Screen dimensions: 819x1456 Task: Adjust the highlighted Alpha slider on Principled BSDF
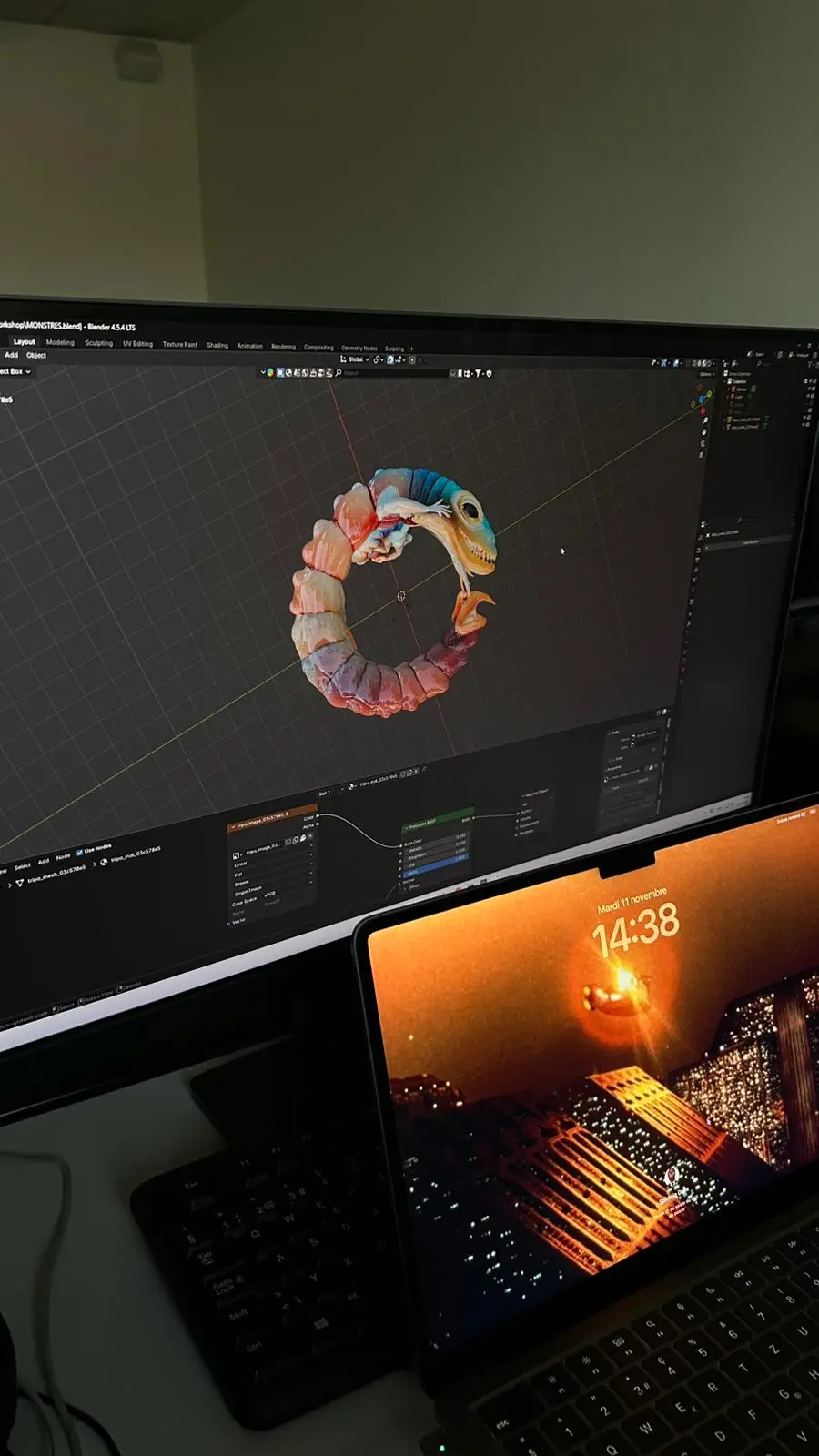point(436,865)
